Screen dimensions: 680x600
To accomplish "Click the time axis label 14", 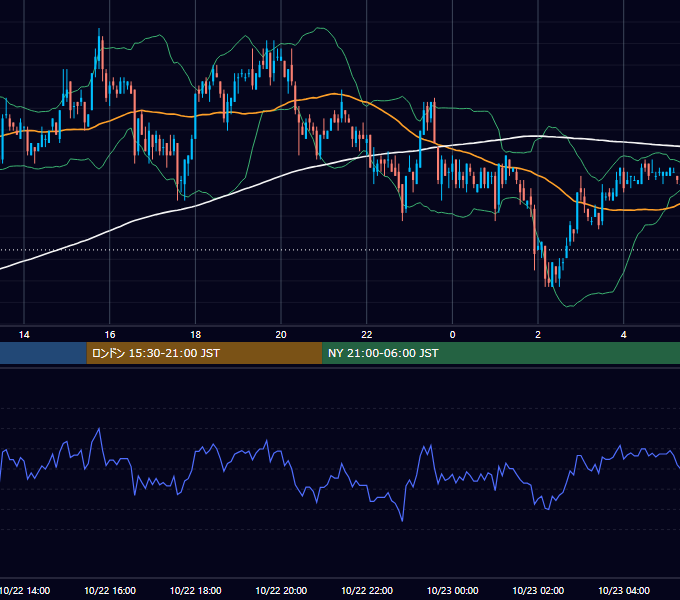I will pos(24,335).
